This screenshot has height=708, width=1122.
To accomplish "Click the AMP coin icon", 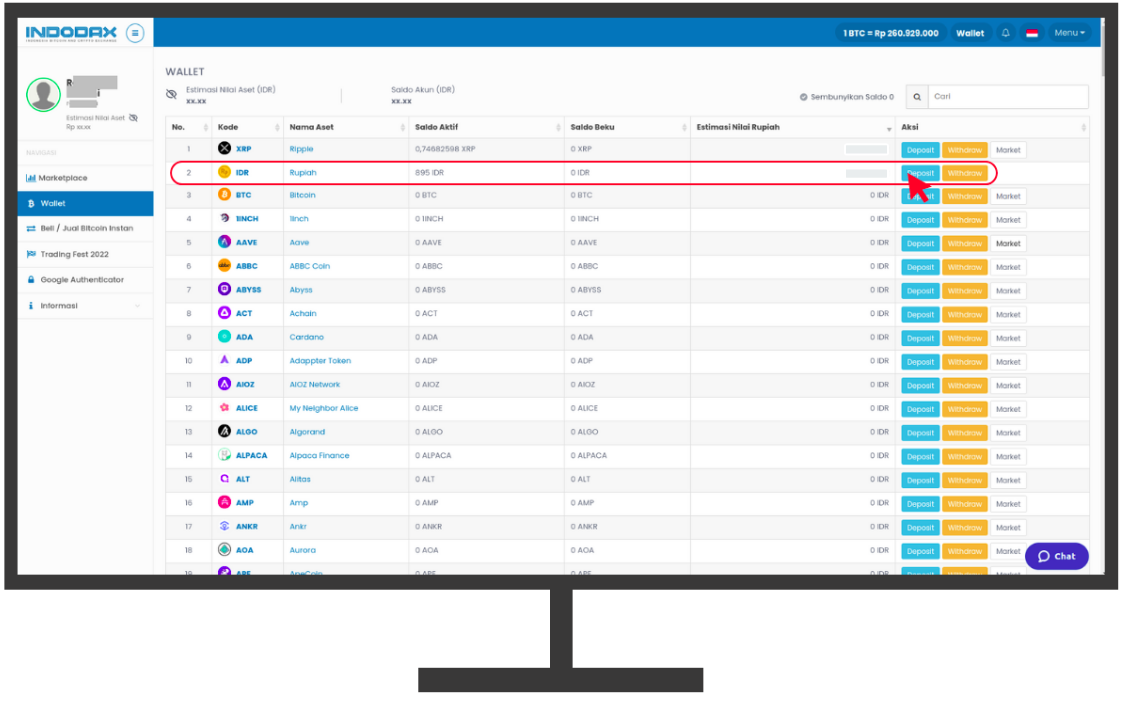I will click(x=224, y=502).
